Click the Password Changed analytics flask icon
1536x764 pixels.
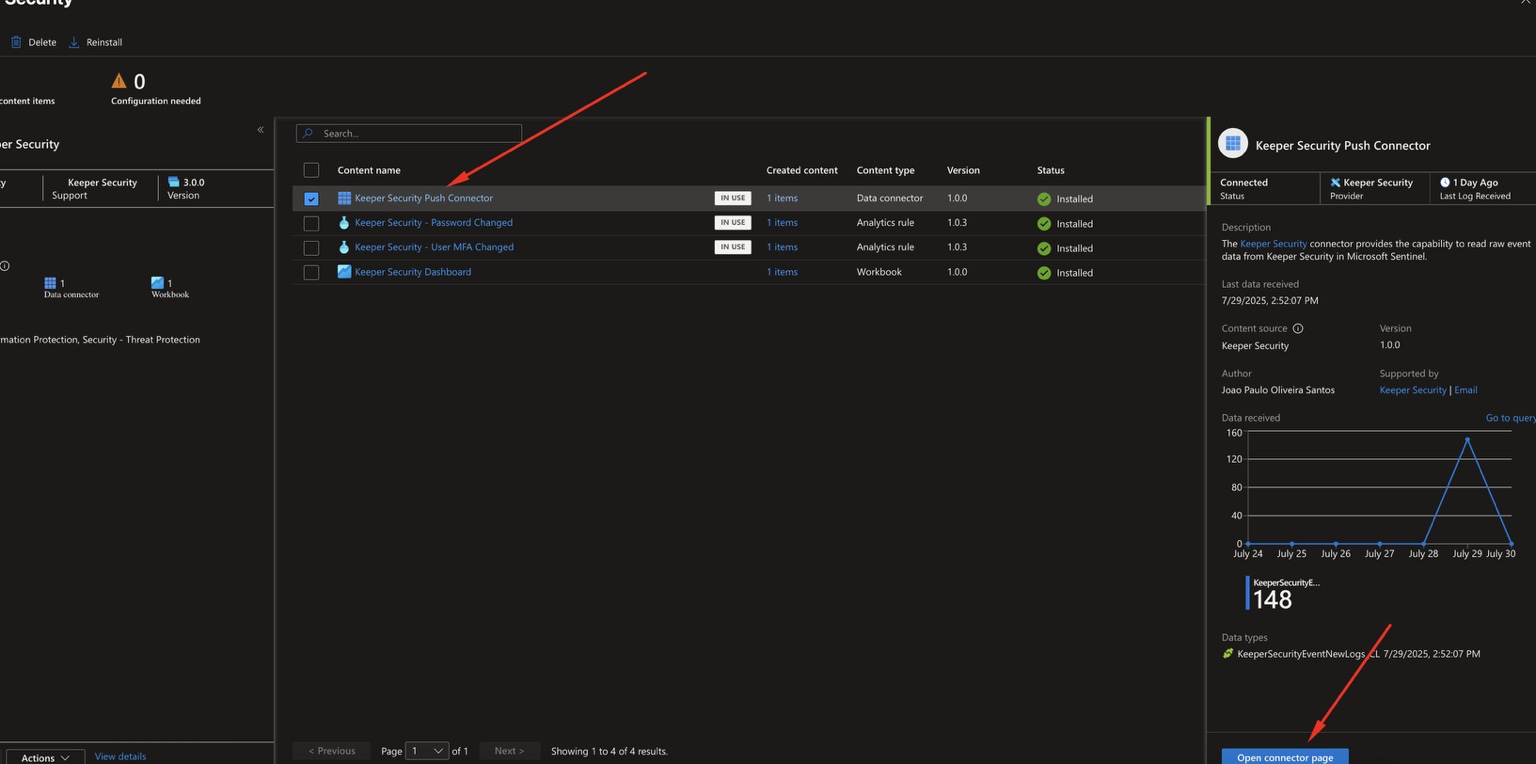pos(344,223)
